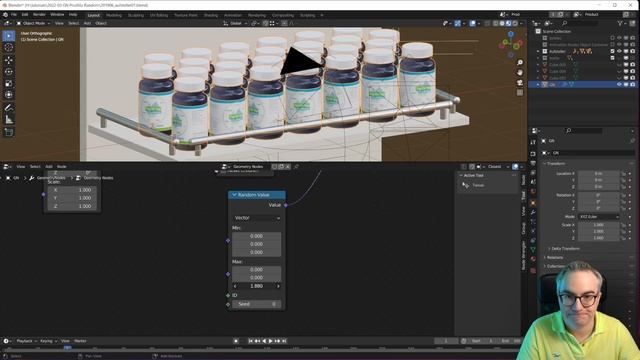This screenshot has height=360, width=640.
Task: Toggle the pin icon in node editor header
Action: point(297,167)
